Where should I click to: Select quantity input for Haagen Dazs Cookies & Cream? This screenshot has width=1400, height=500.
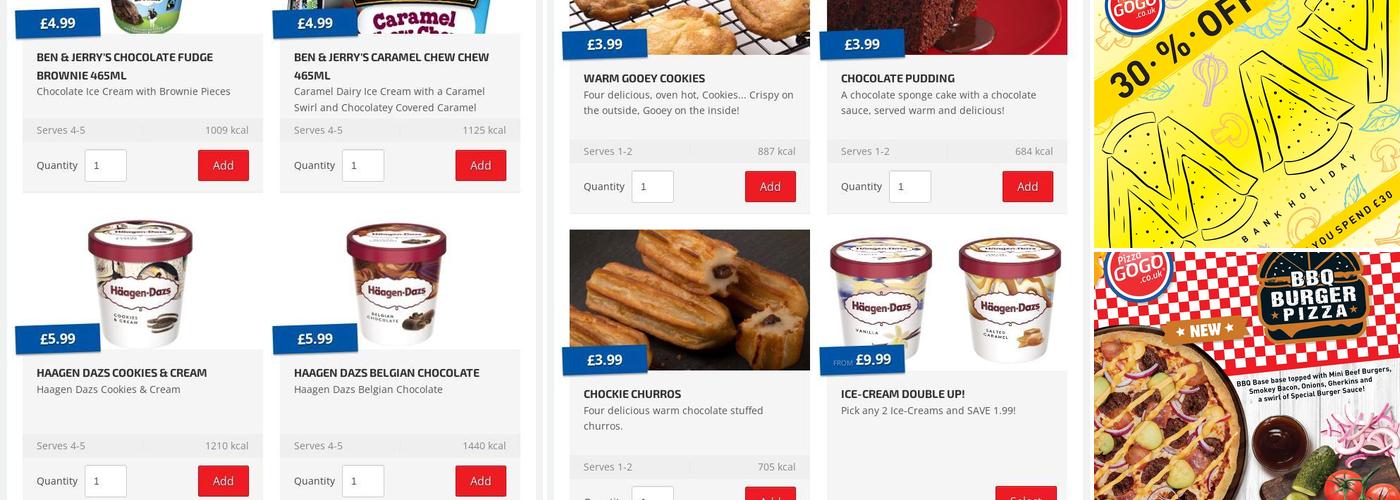(x=106, y=481)
